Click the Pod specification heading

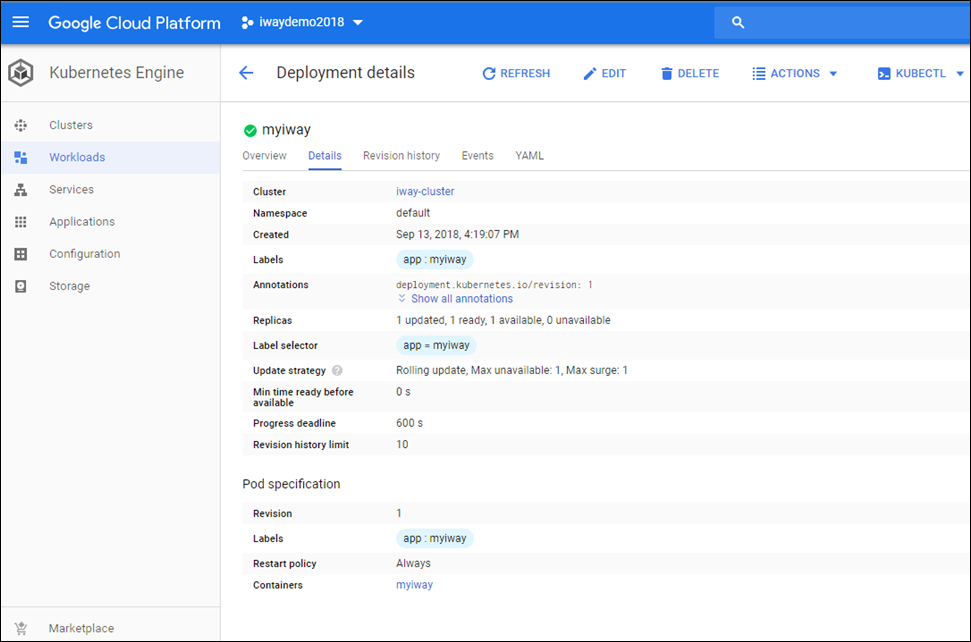(291, 484)
